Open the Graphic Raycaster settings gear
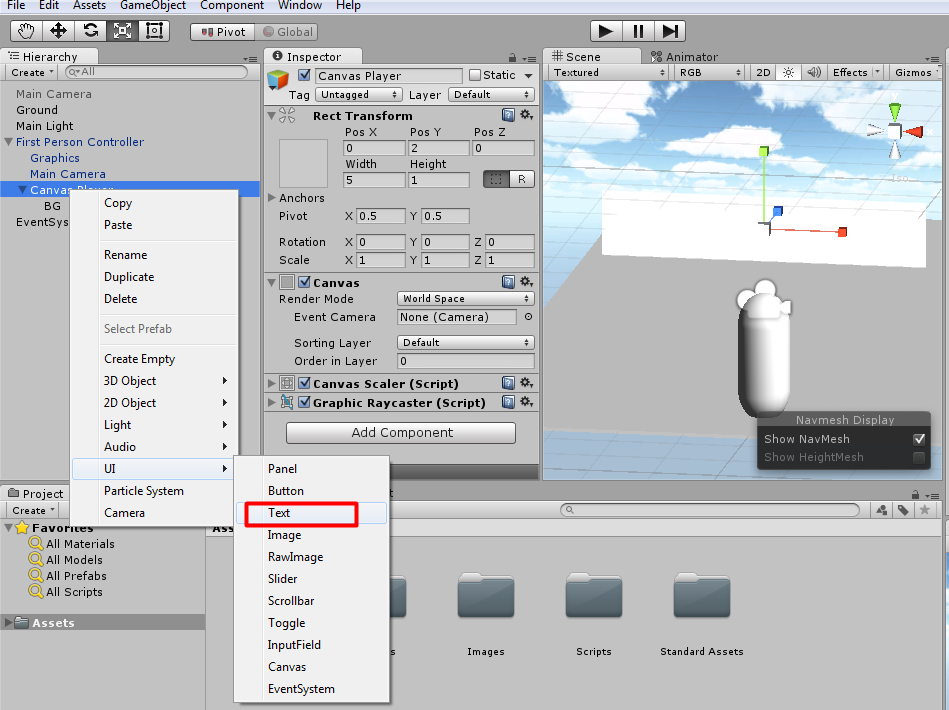The height and width of the screenshot is (710, 949). [527, 401]
